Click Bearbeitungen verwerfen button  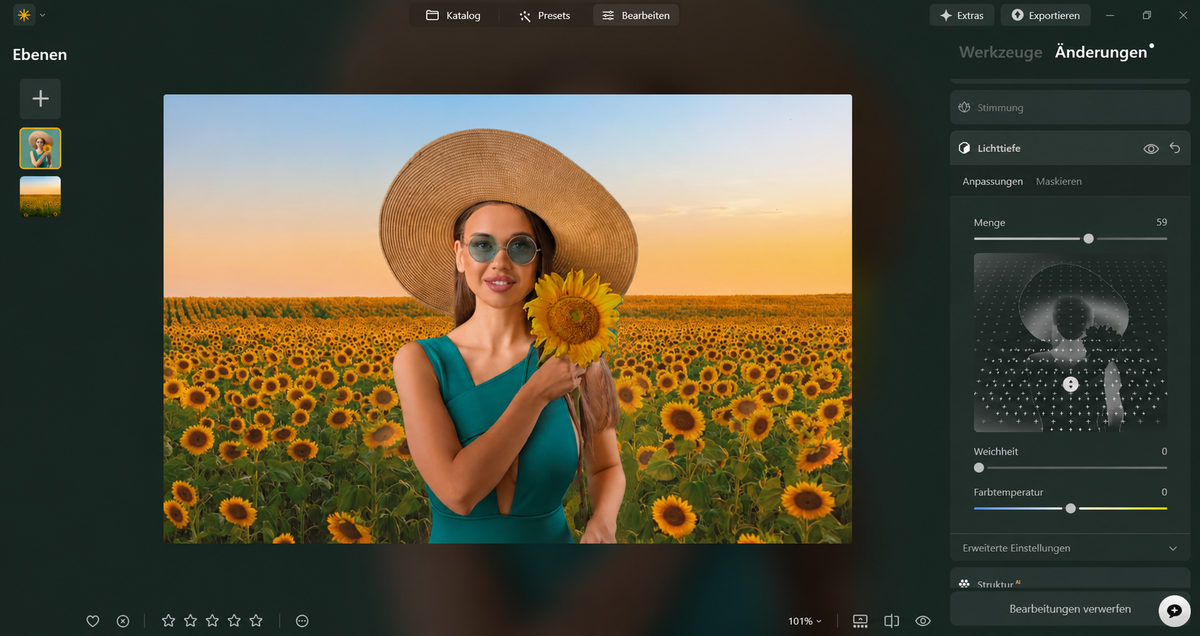pyautogui.click(x=1070, y=608)
